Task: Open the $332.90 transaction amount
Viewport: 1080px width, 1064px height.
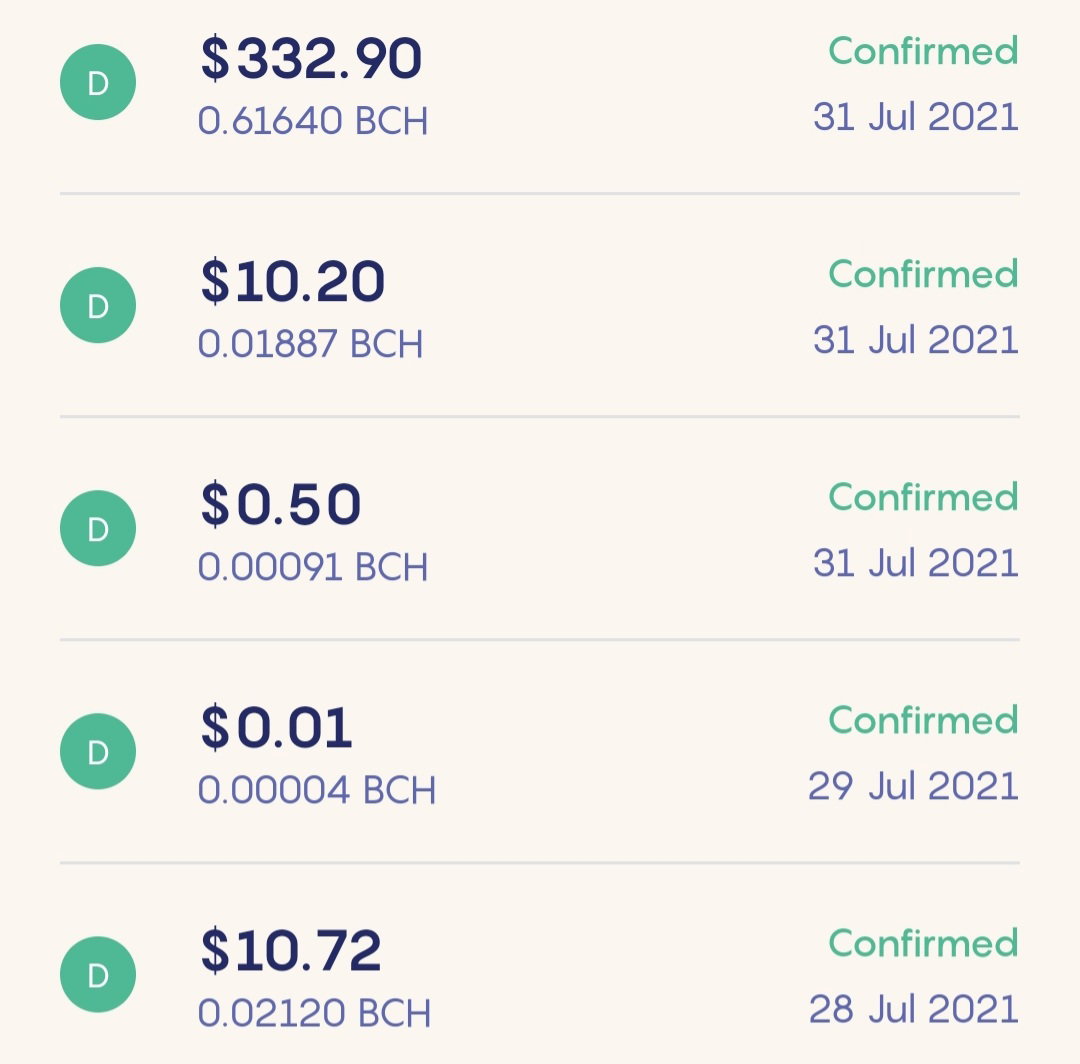Action: 311,59
